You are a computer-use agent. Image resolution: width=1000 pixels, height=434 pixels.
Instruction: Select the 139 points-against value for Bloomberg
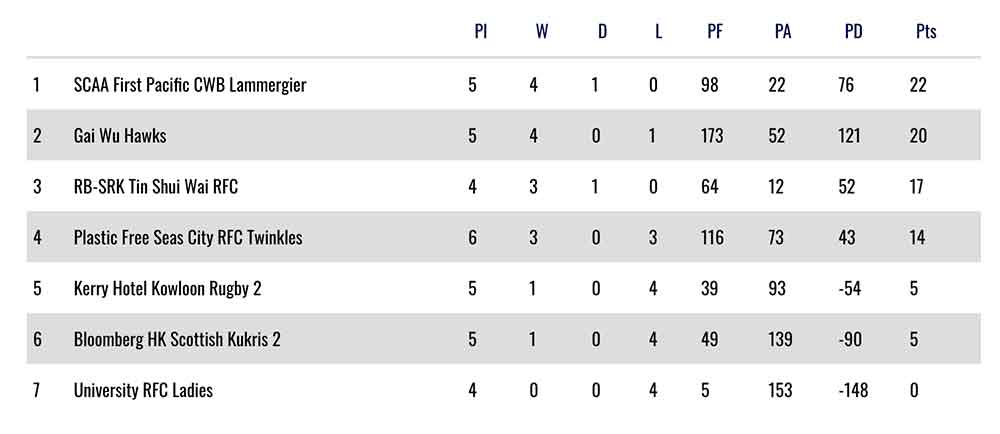point(782,340)
